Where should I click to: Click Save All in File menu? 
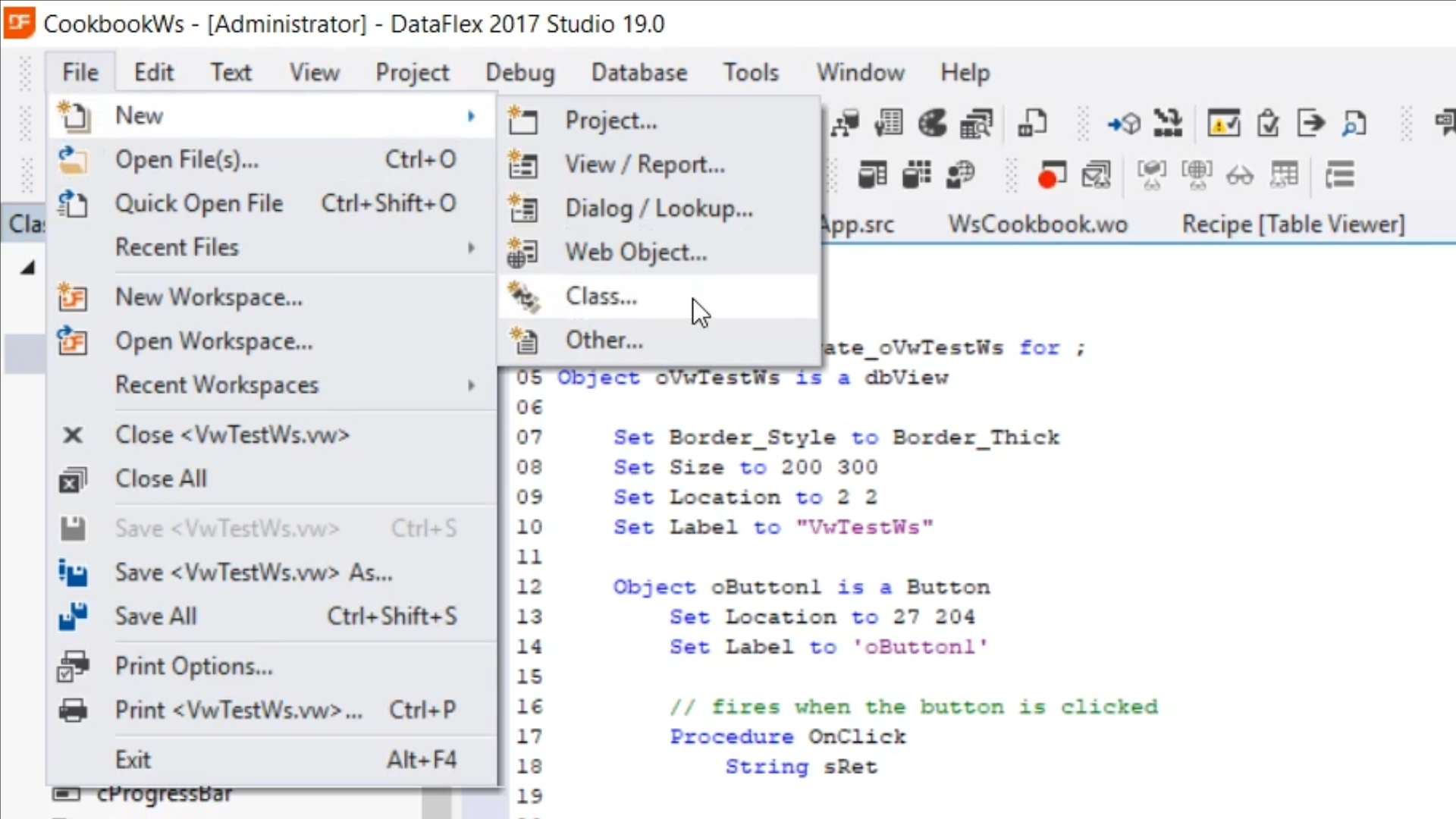[x=155, y=617]
